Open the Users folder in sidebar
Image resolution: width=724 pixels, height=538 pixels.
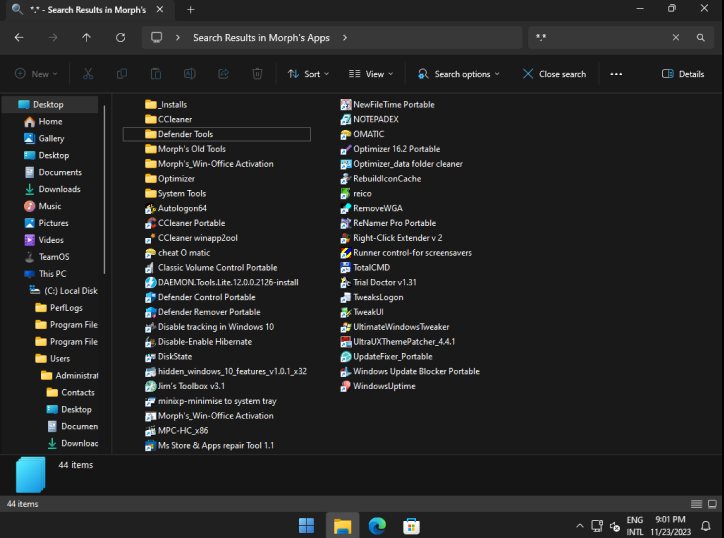point(60,358)
